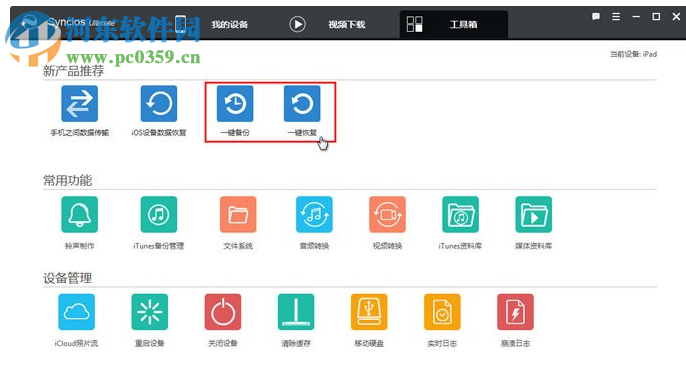Screen dimensions: 686x392
Task: Click the 重启设备 reboot device icon
Action: 150,312
